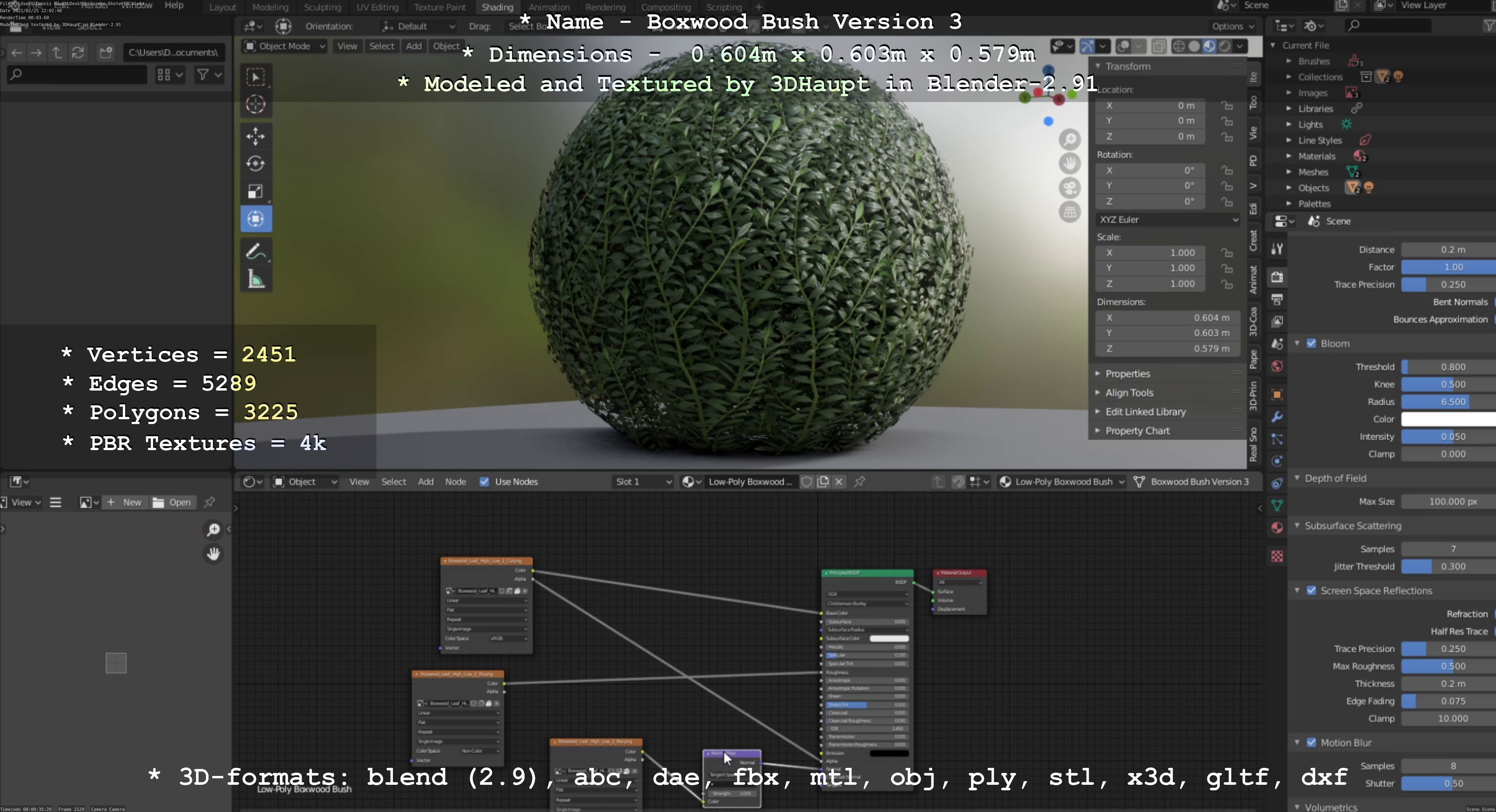This screenshot has height=812, width=1496.
Task: Toggle rendered viewport shading mode
Action: coord(1225,46)
